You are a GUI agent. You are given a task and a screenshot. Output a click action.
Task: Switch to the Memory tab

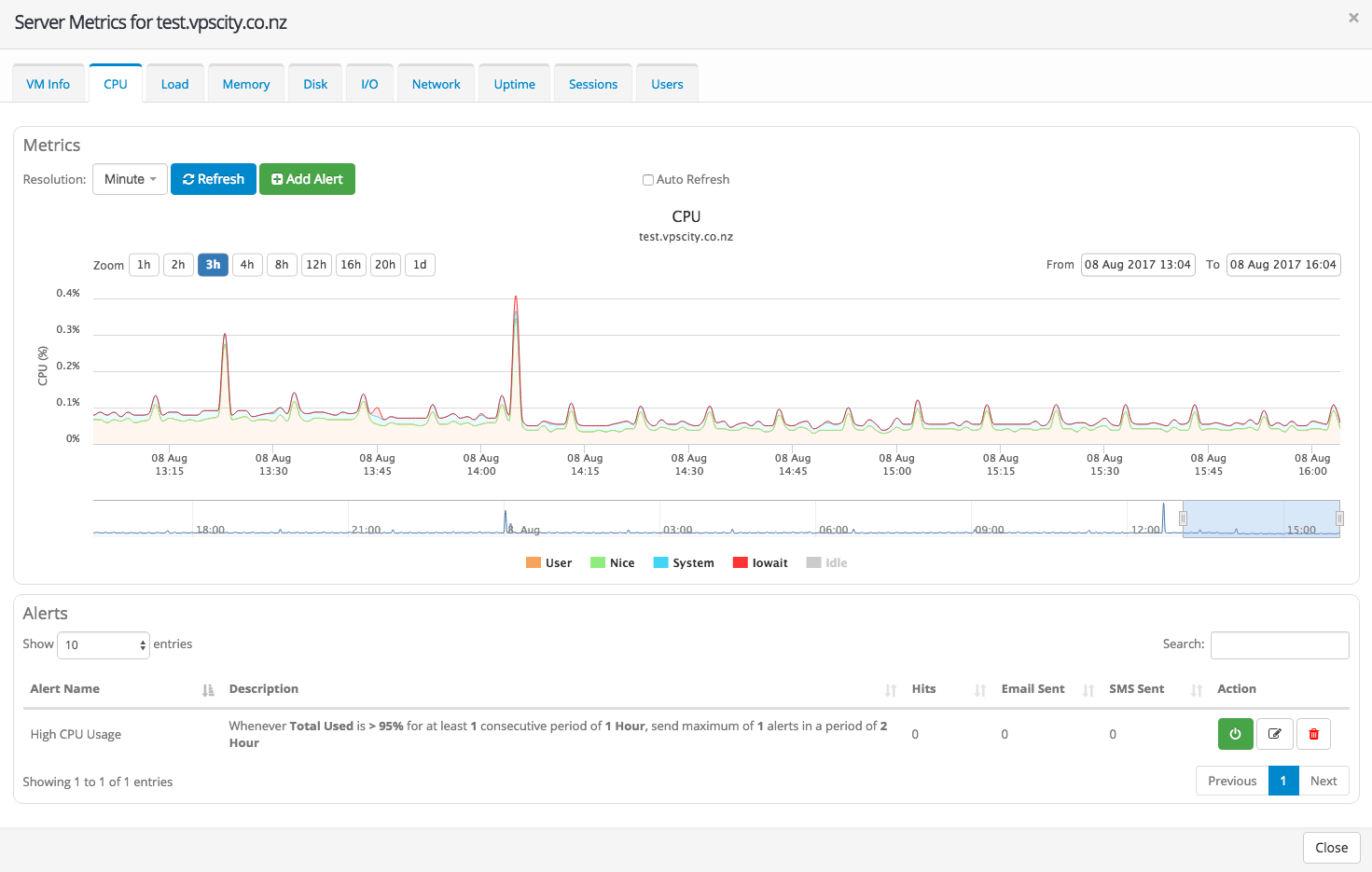pyautogui.click(x=246, y=84)
